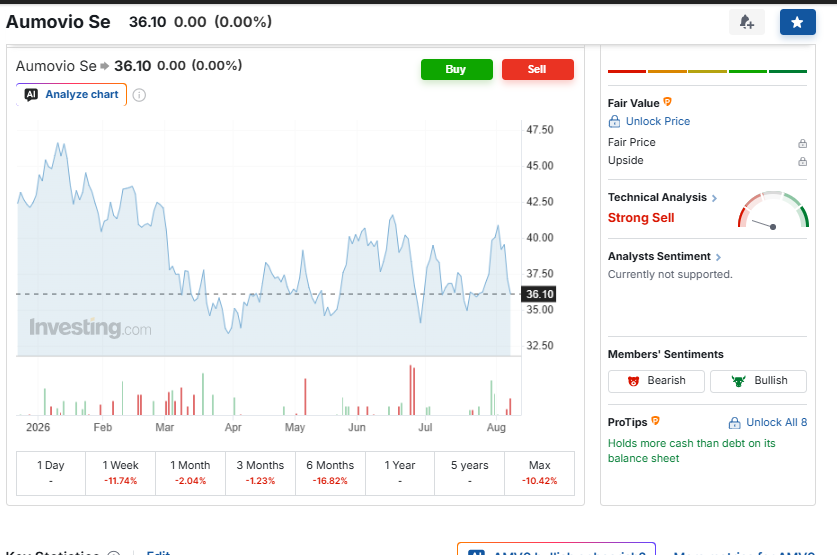Select the 3 Months range tab
The image size is (837, 555).
point(260,473)
